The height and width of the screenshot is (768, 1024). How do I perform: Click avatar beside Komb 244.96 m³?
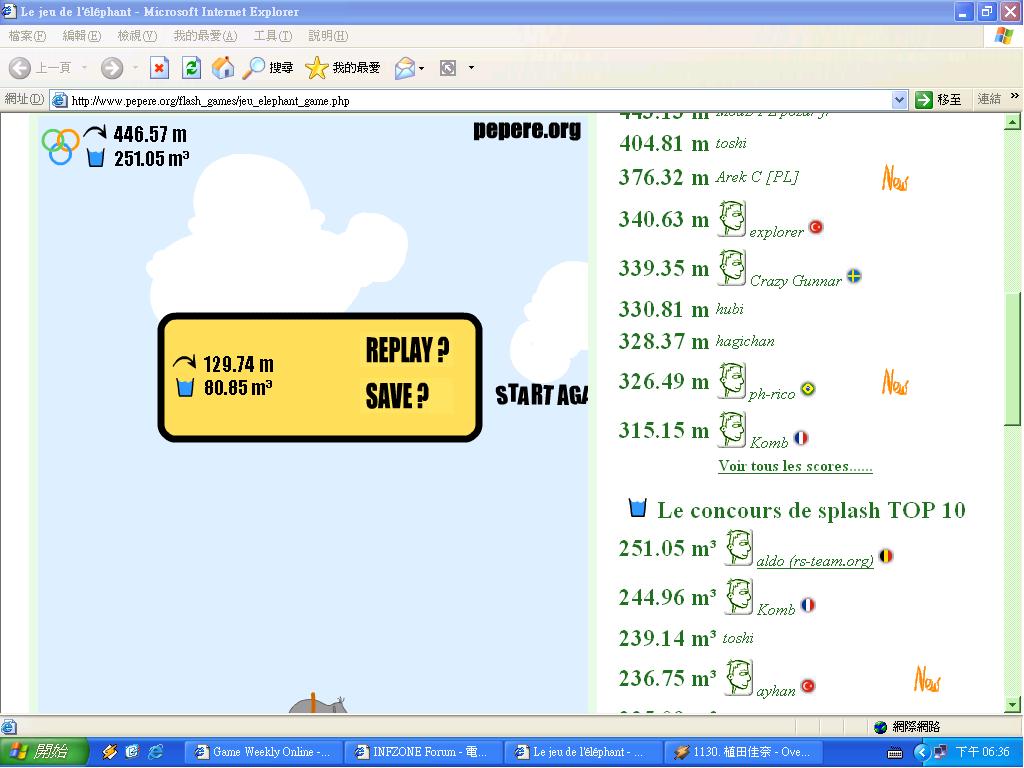[739, 596]
